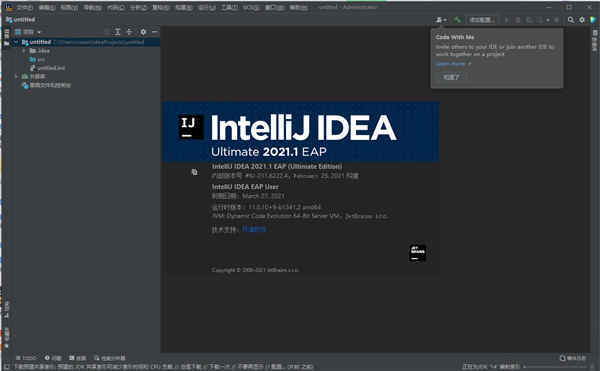The height and width of the screenshot is (371, 600).
Task: Open the Project view selector dropdown
Action: [29, 32]
